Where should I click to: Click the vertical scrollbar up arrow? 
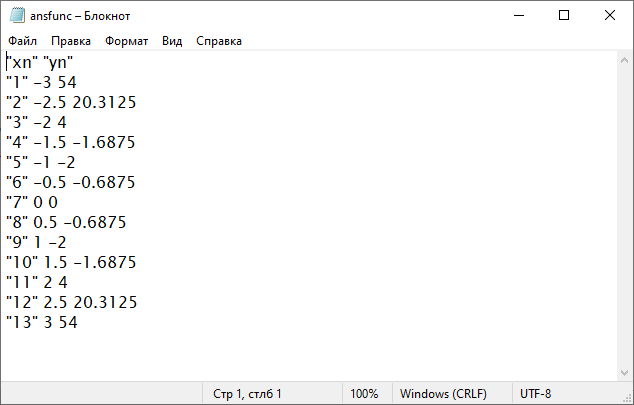click(x=623, y=60)
